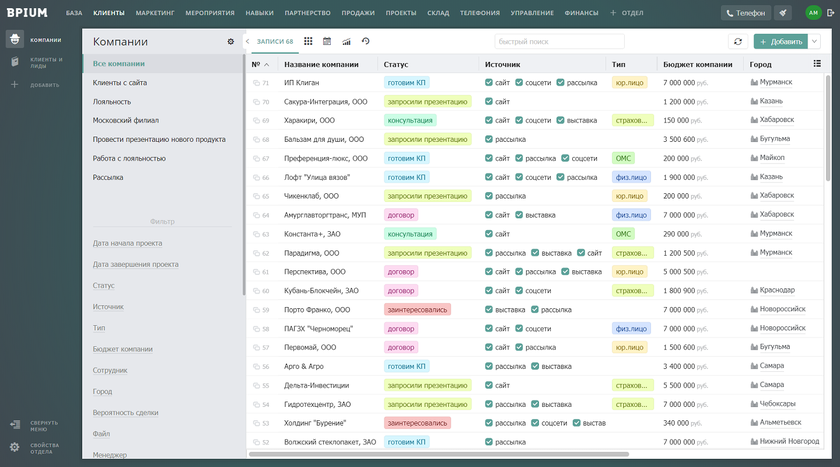Screen dimensions: 840x467
Task: Open the column settings list icon
Action: coord(818,64)
